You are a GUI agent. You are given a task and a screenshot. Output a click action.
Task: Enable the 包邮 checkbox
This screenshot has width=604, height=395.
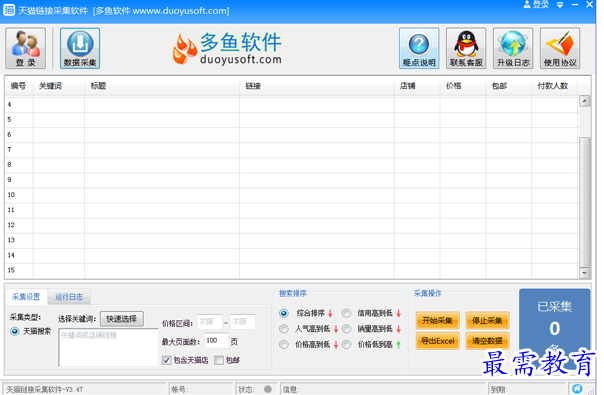[x=219, y=360]
